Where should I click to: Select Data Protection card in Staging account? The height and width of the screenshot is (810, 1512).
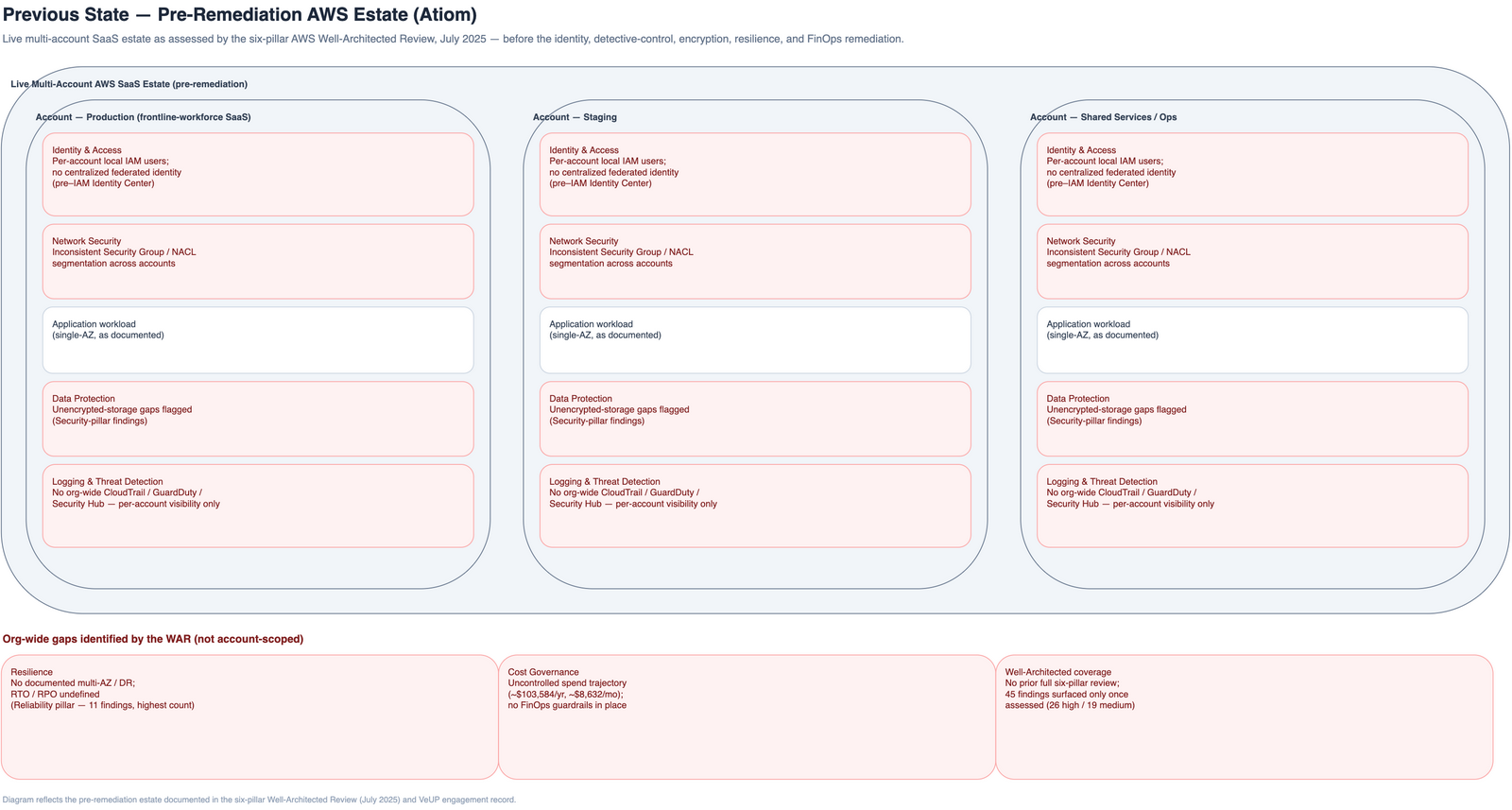[x=755, y=419]
